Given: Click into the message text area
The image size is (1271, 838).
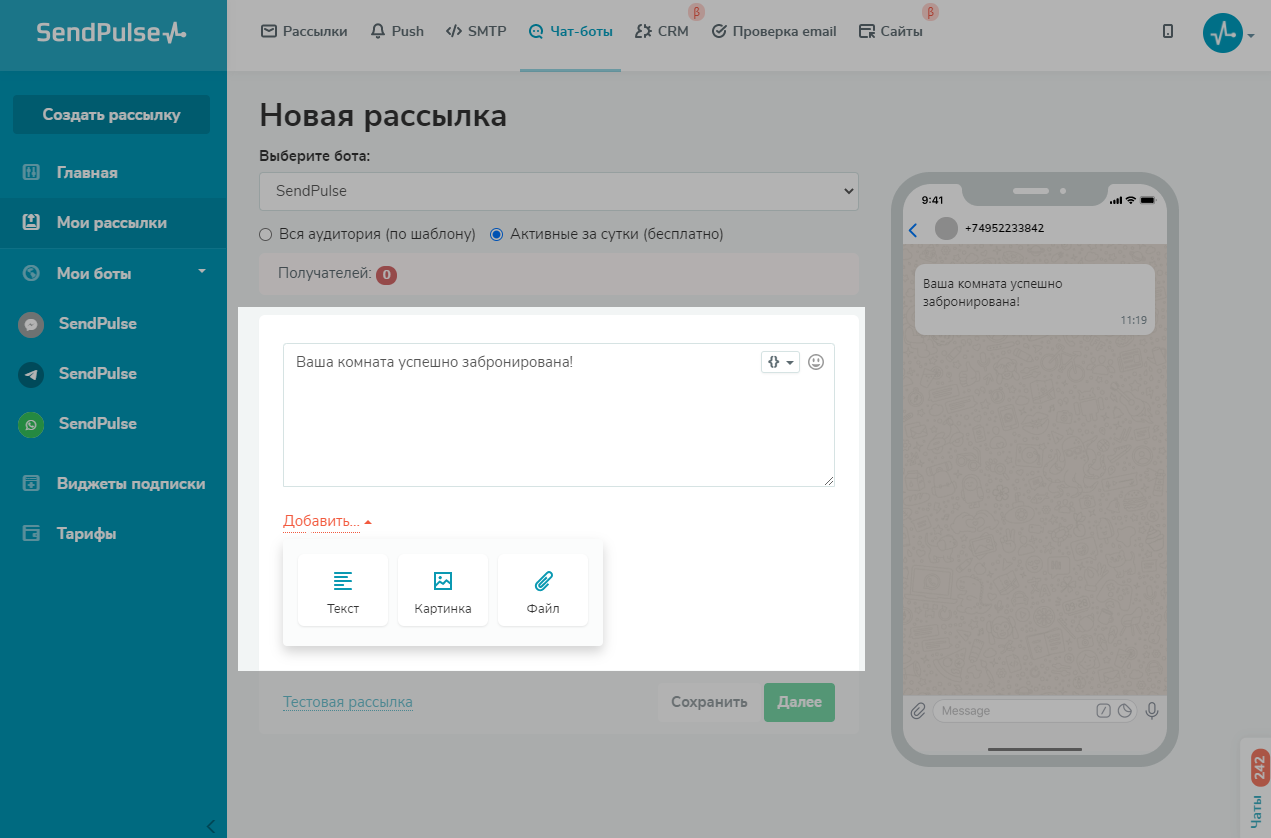Looking at the screenshot, I should tap(558, 415).
